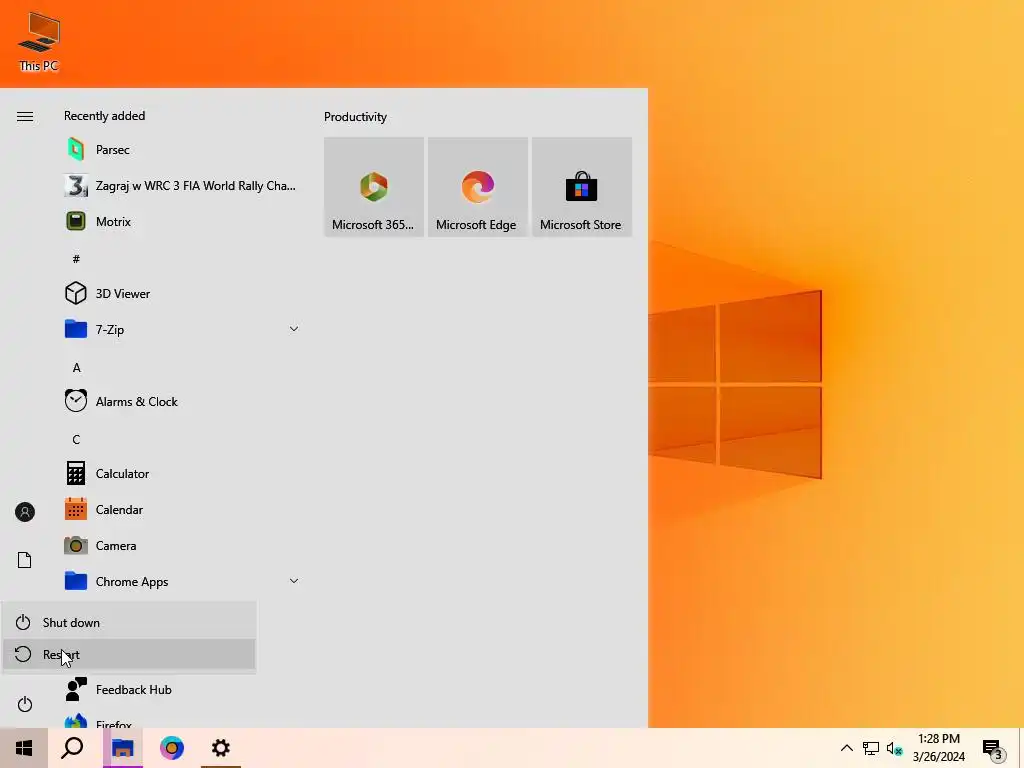Click the Productivity group title
1024x768 pixels.
coord(355,117)
